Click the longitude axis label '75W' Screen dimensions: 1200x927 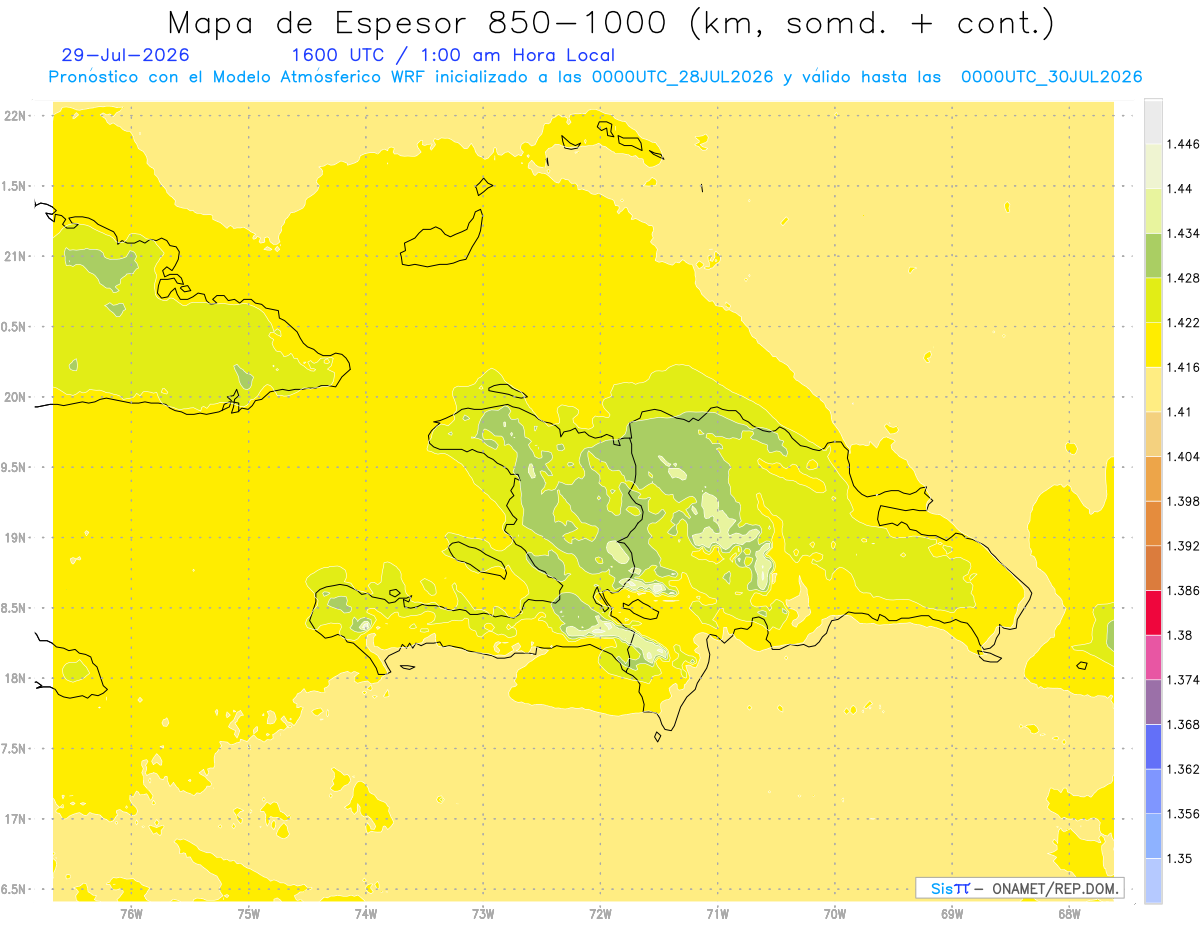248,914
